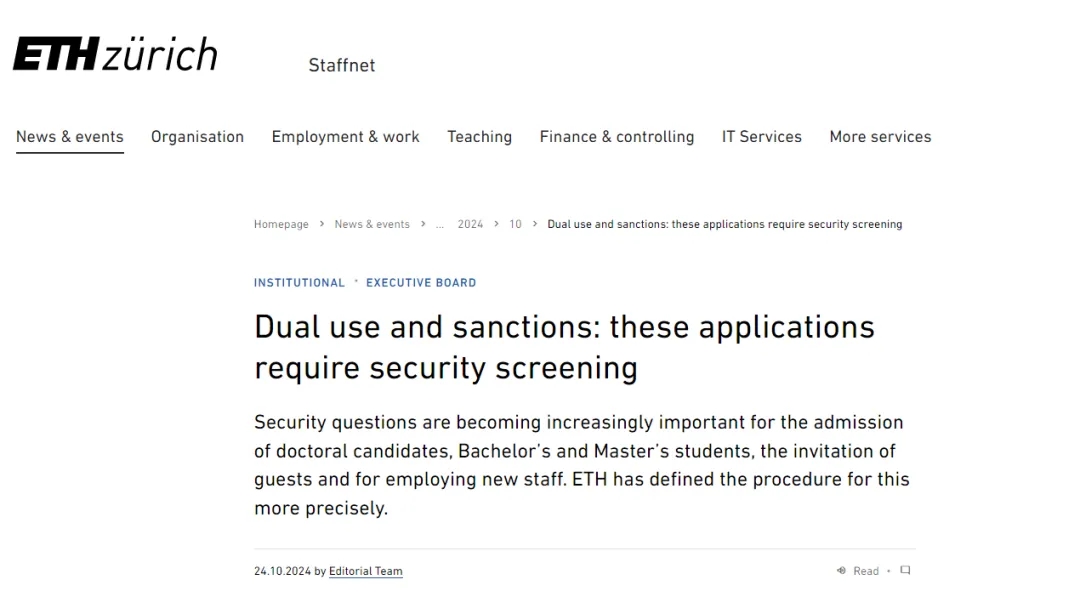The height and width of the screenshot is (608, 1080).
Task: Click News & events in the breadcrumb
Action: click(x=372, y=224)
